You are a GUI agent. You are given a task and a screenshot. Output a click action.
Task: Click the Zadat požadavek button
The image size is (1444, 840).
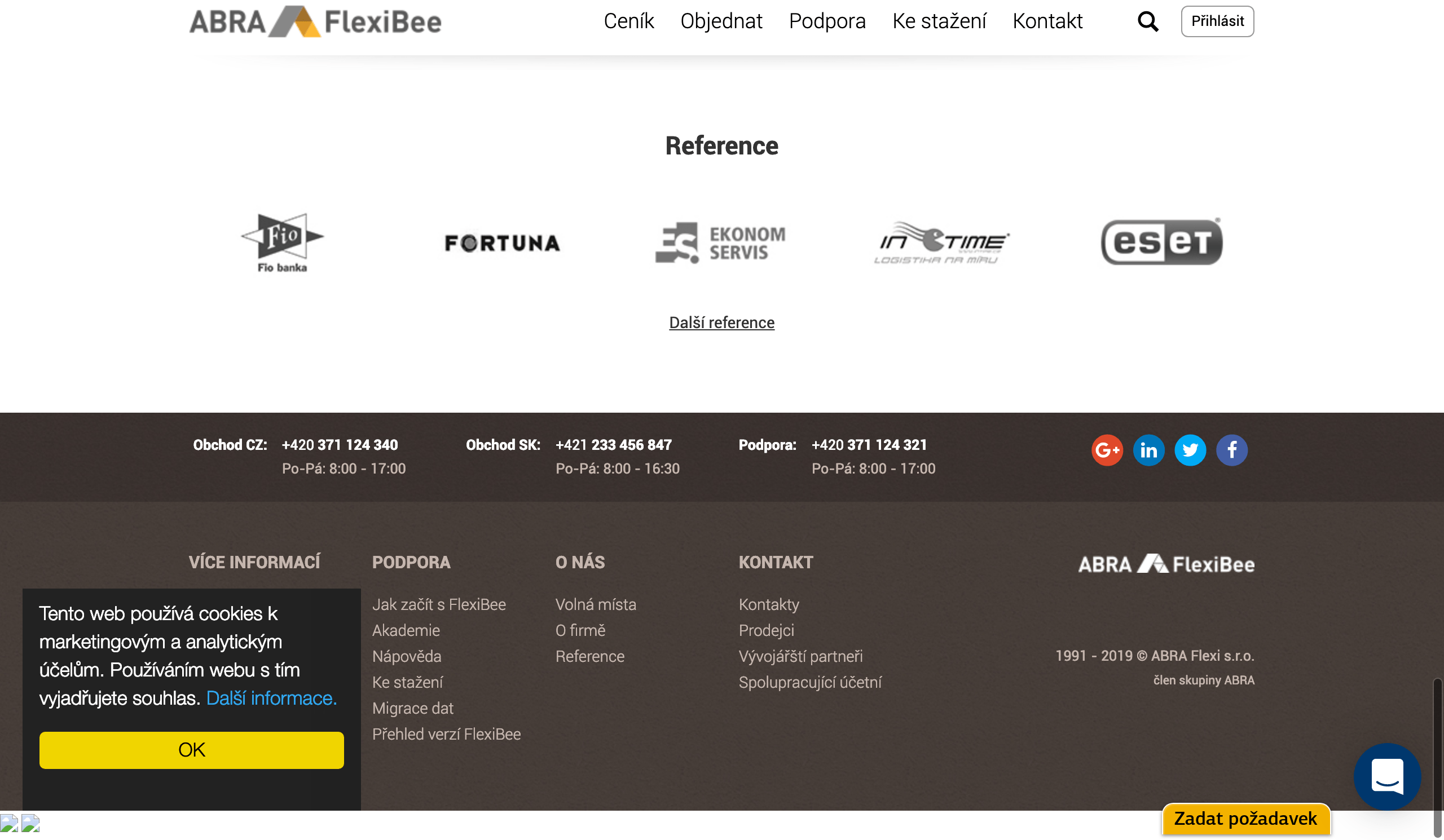tap(1246, 819)
